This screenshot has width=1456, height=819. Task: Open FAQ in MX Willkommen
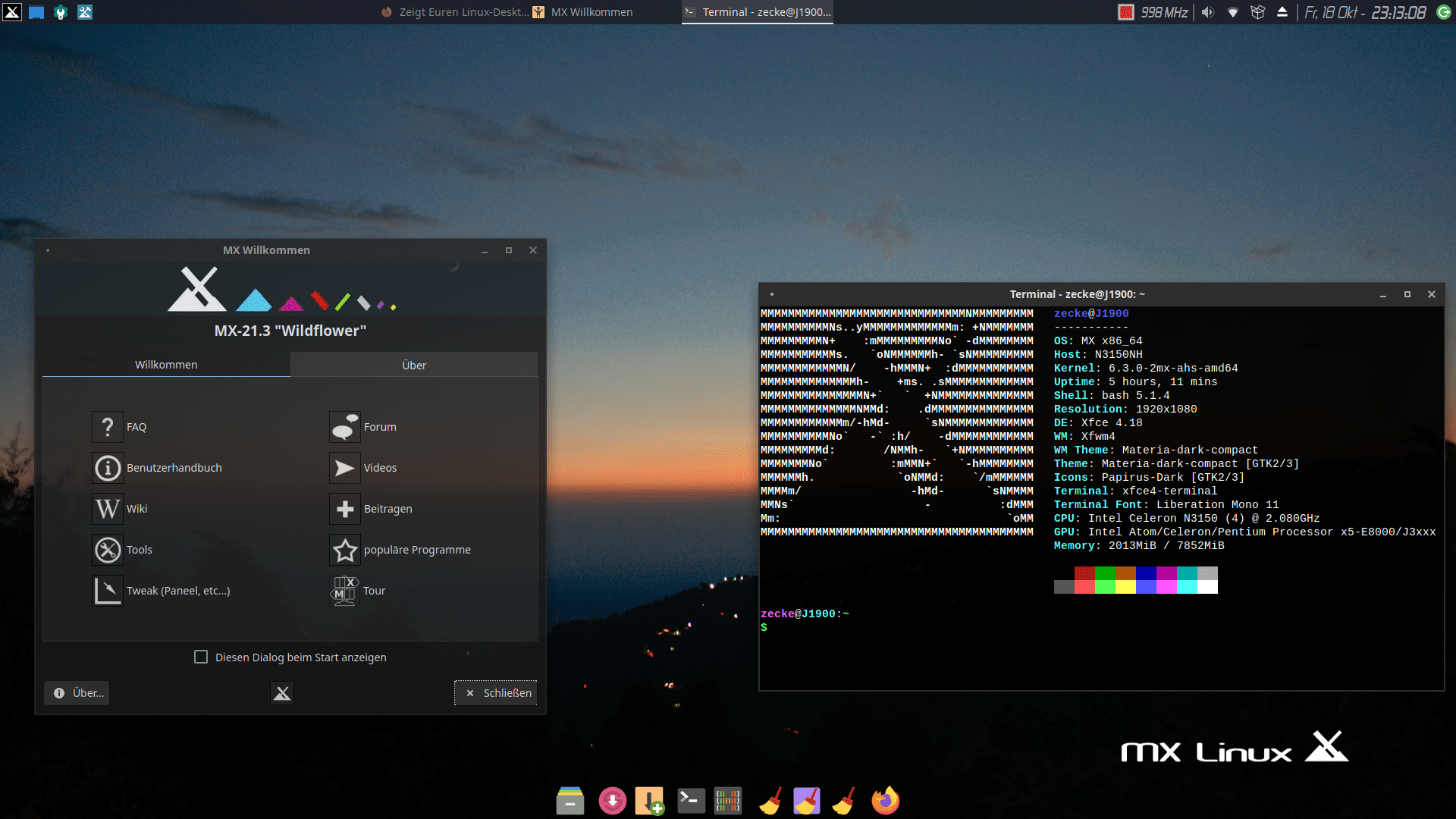coord(120,427)
